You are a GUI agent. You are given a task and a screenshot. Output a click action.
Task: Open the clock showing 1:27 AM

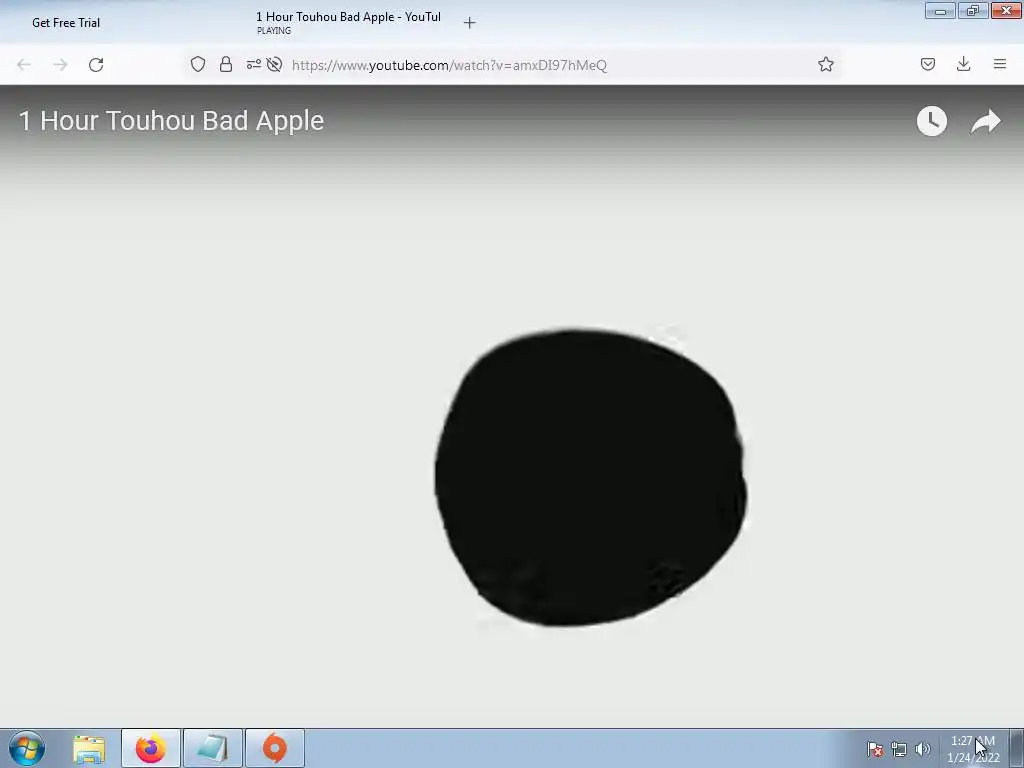click(x=973, y=749)
